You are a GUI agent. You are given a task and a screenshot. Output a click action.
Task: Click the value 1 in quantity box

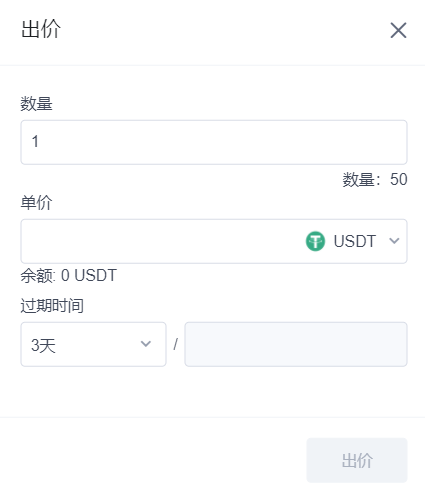(x=35, y=141)
